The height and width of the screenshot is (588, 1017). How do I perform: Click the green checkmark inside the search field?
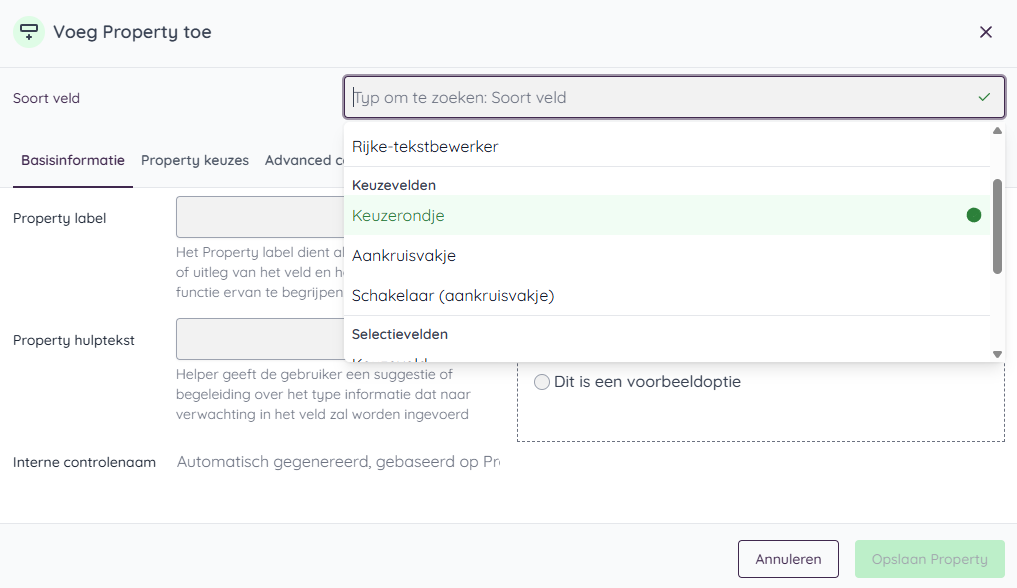[984, 97]
